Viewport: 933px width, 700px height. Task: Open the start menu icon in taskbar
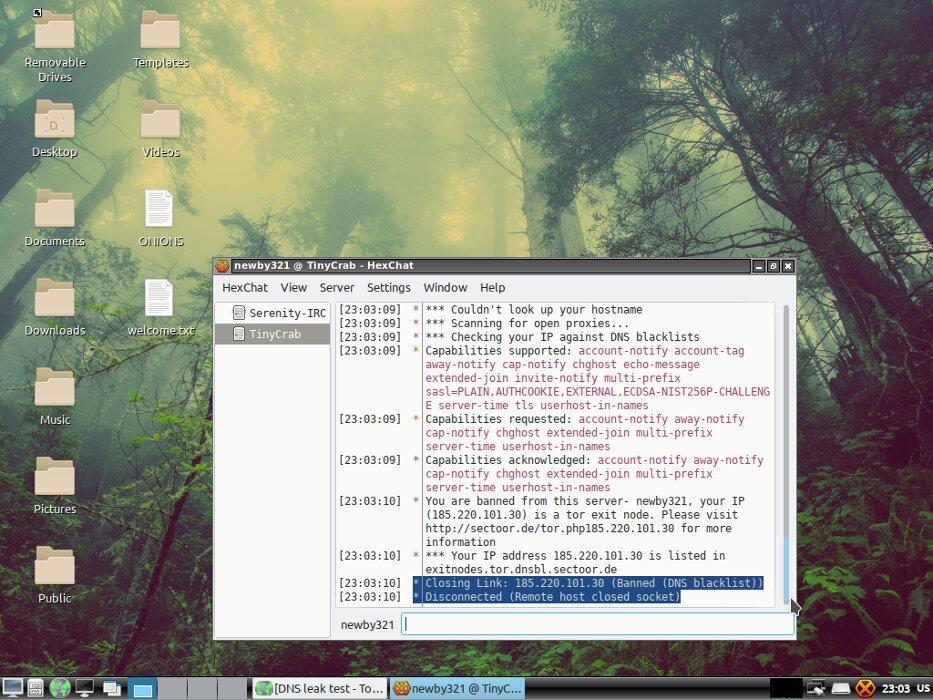click(13, 688)
